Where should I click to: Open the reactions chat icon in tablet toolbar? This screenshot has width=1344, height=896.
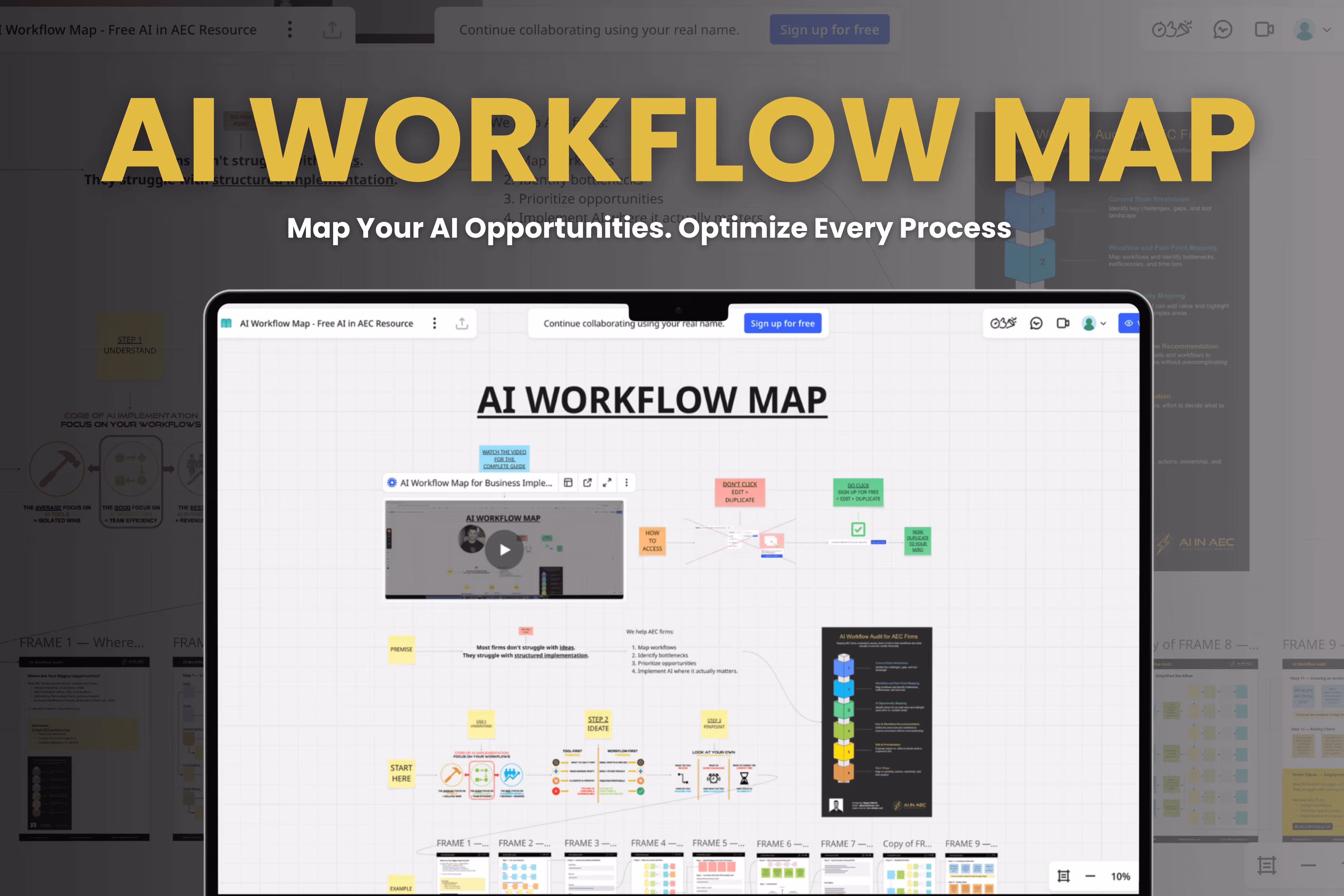(1036, 323)
